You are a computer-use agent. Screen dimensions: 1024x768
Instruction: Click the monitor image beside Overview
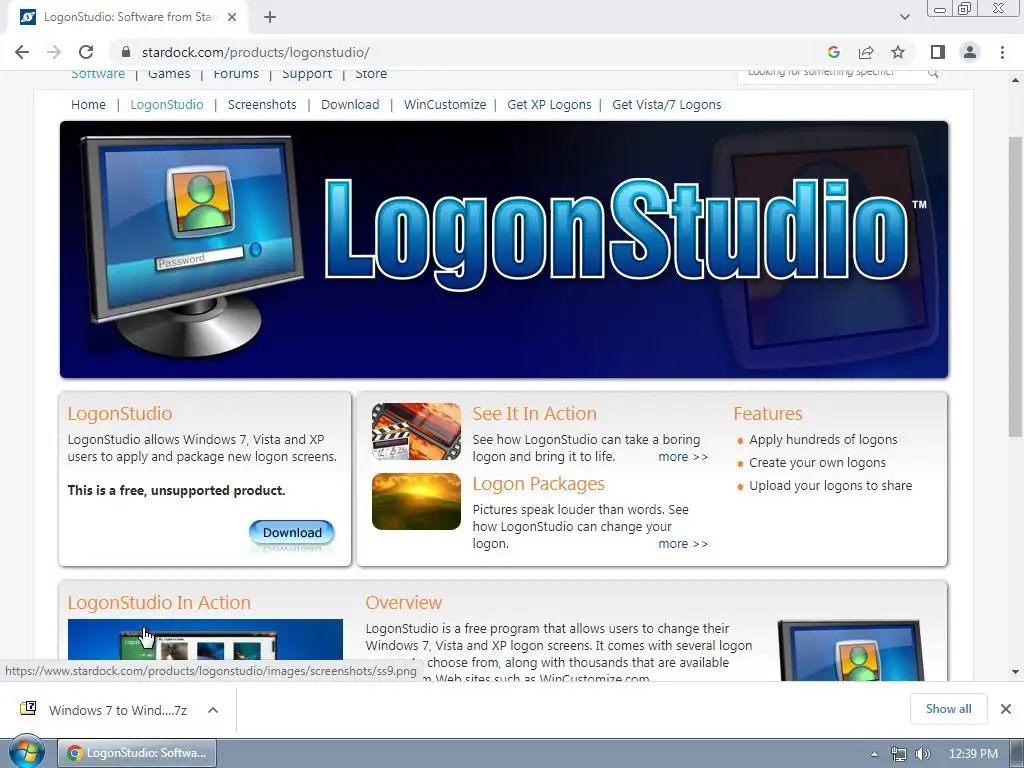point(850,650)
